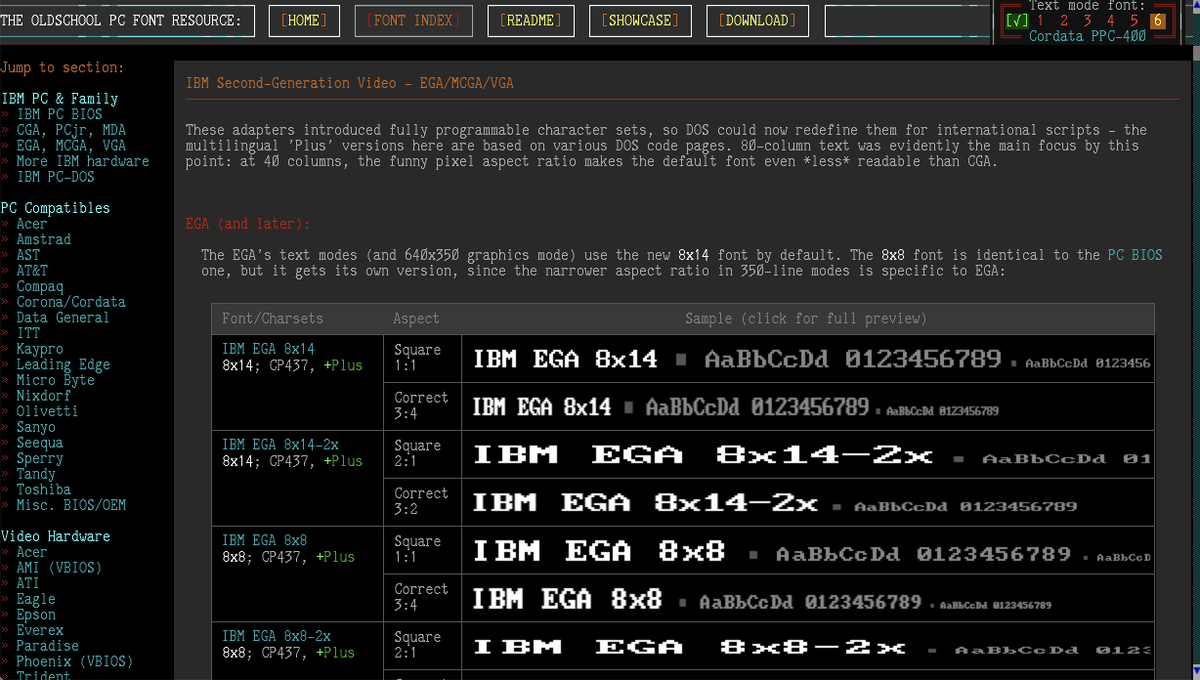Follow the PC BIOS link in paragraph
1200x680 pixels.
[x=1135, y=255]
